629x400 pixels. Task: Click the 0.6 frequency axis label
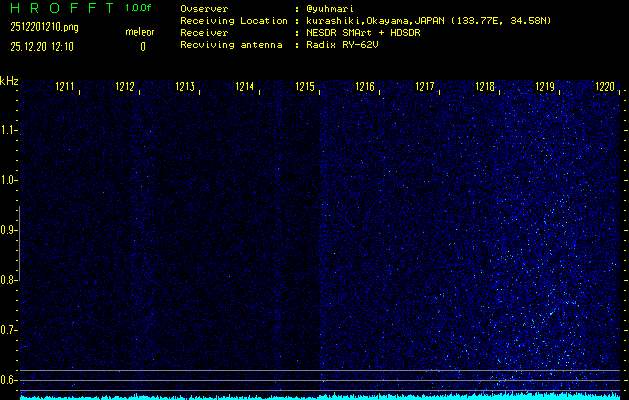[7, 380]
